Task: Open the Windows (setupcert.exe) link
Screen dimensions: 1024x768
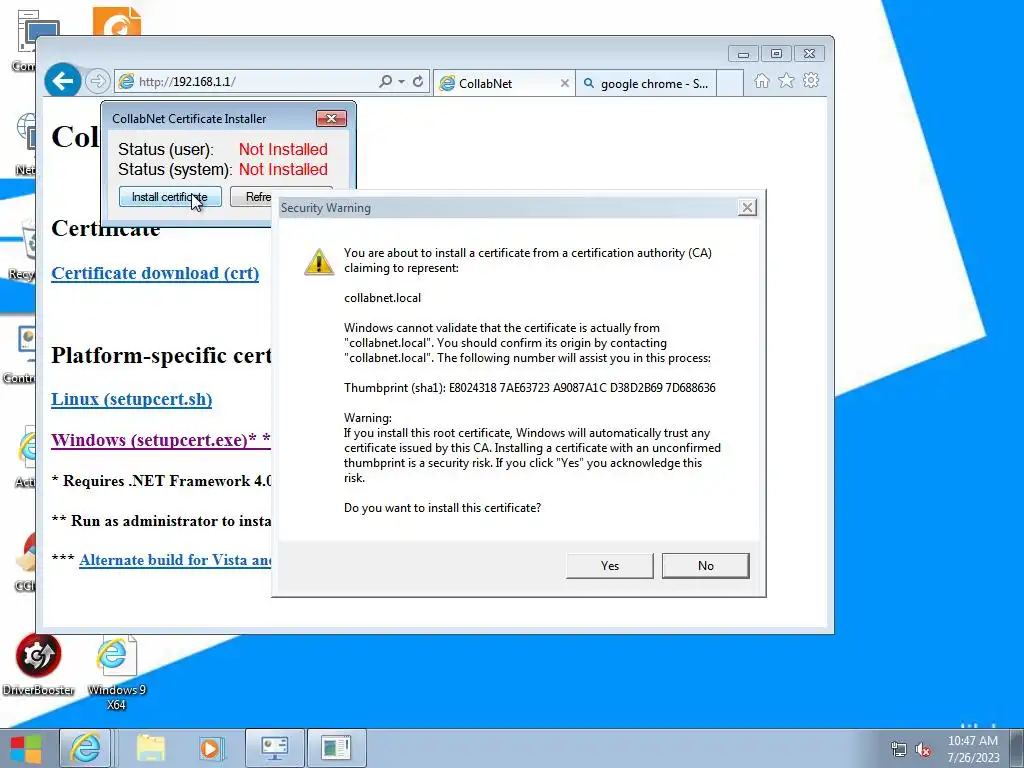Action: (x=161, y=440)
